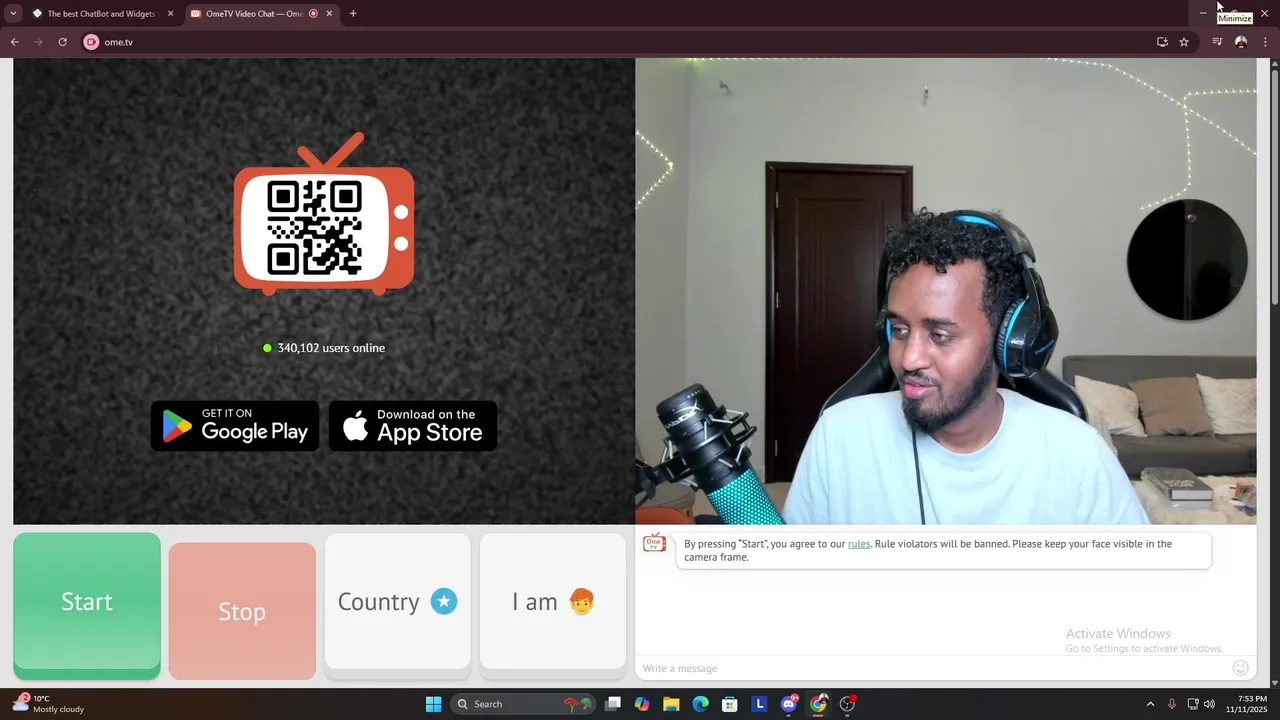Switch to The best ChatBot and Widgets tab
This screenshot has height=720, width=1280.
[x=100, y=14]
